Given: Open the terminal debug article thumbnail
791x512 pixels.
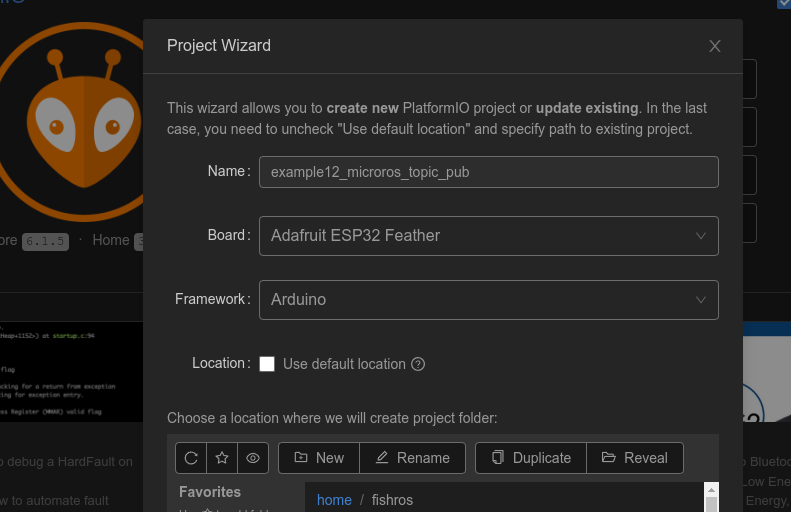Looking at the screenshot, I should 70,371.
